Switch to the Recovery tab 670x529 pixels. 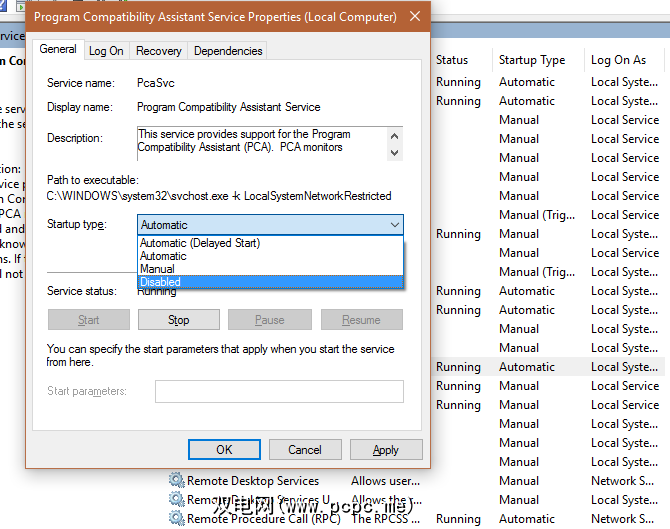click(159, 51)
